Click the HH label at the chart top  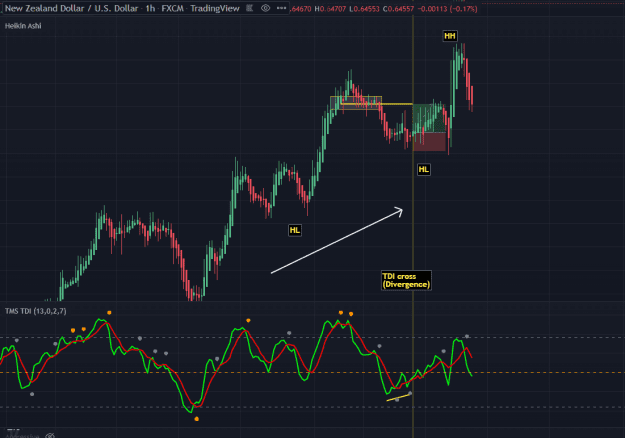coord(450,36)
